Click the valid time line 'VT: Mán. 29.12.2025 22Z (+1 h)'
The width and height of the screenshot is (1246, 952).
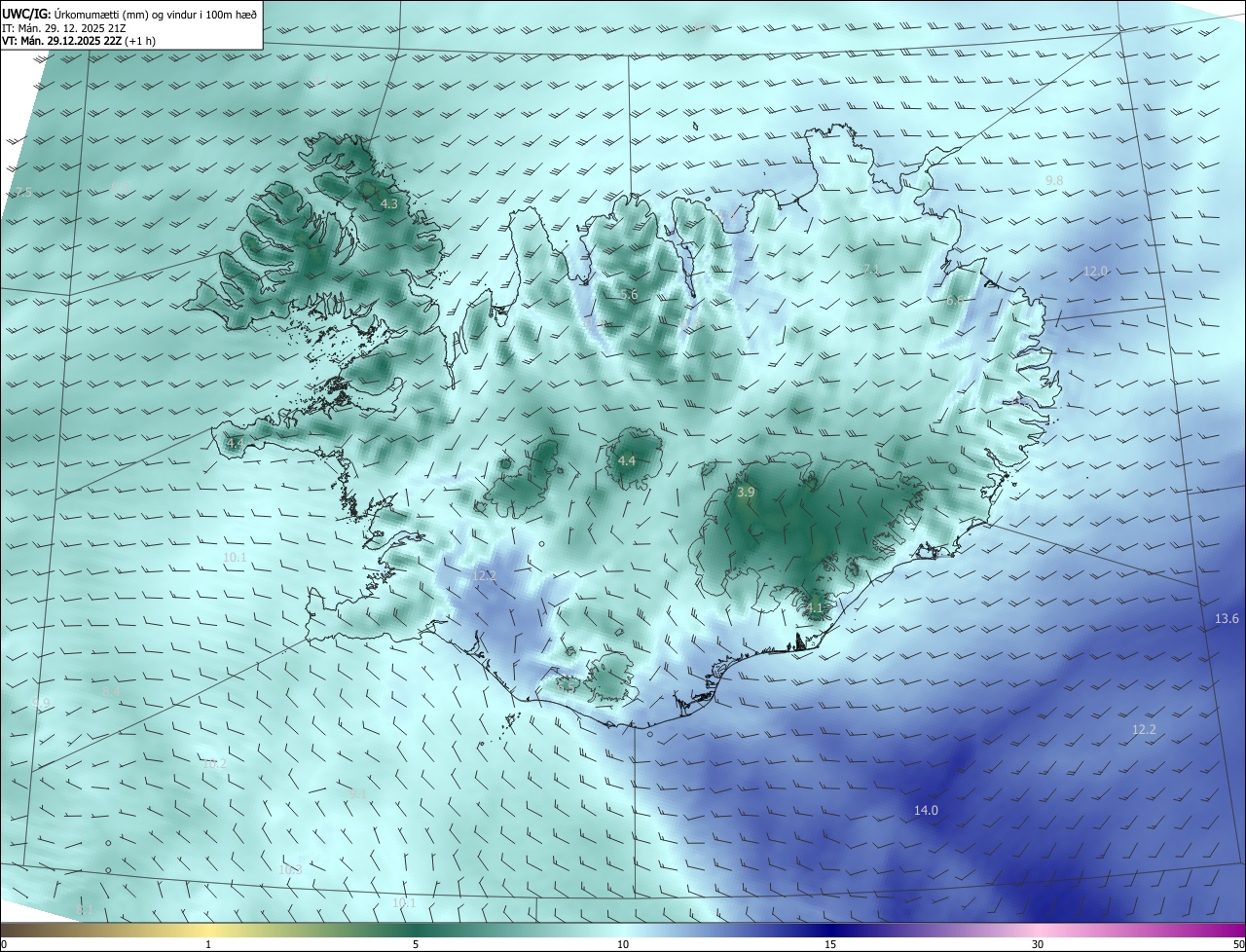[x=79, y=41]
